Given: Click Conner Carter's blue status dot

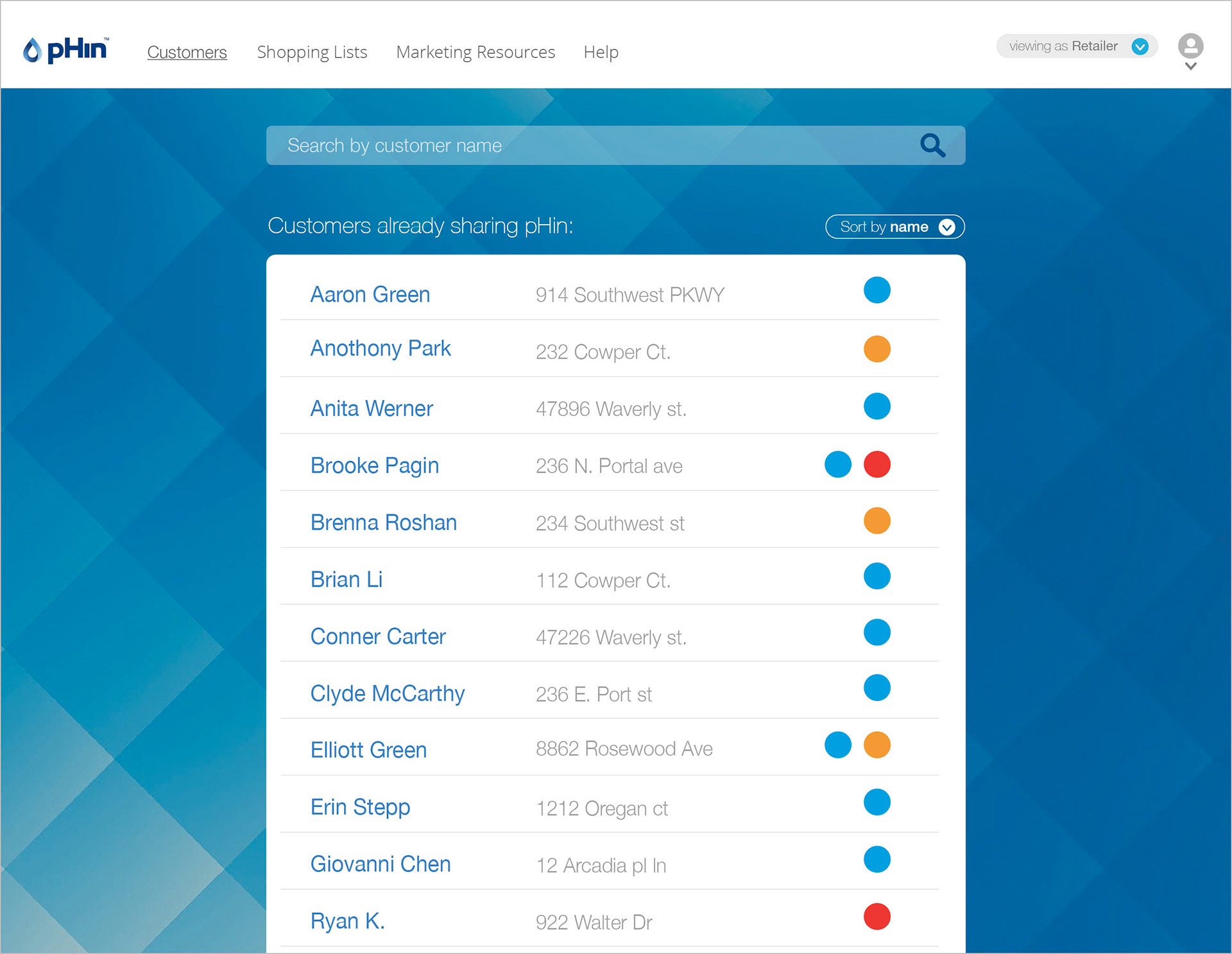Looking at the screenshot, I should click(x=877, y=632).
